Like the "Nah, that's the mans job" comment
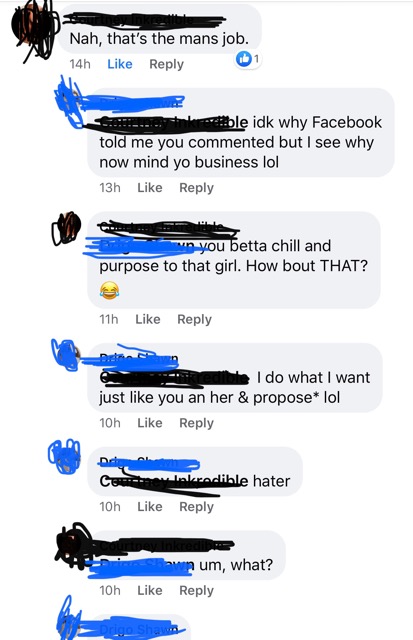413x640 pixels. [120, 64]
